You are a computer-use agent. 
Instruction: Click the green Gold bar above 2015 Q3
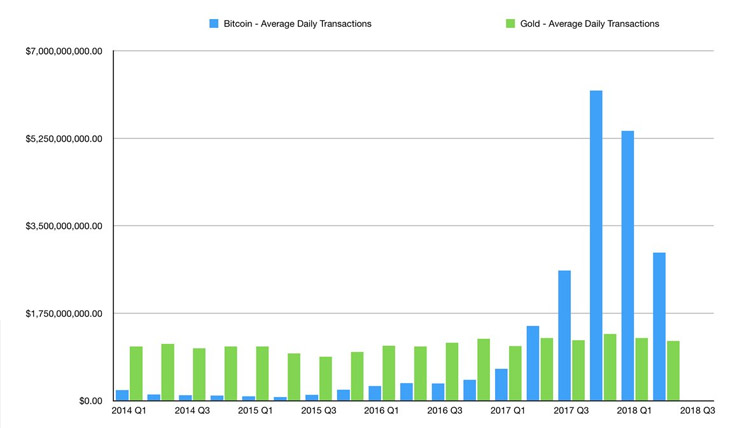(326, 378)
